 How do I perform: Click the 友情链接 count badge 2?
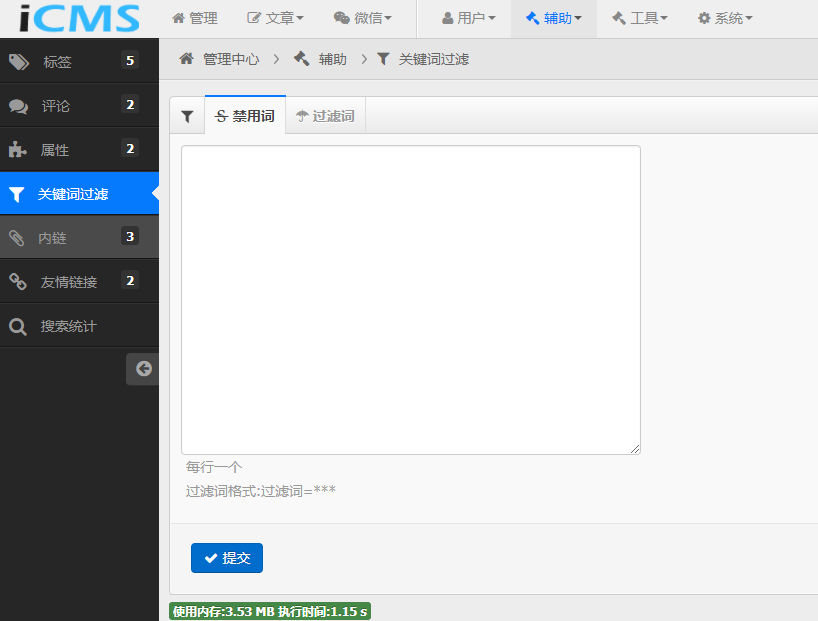(x=130, y=280)
